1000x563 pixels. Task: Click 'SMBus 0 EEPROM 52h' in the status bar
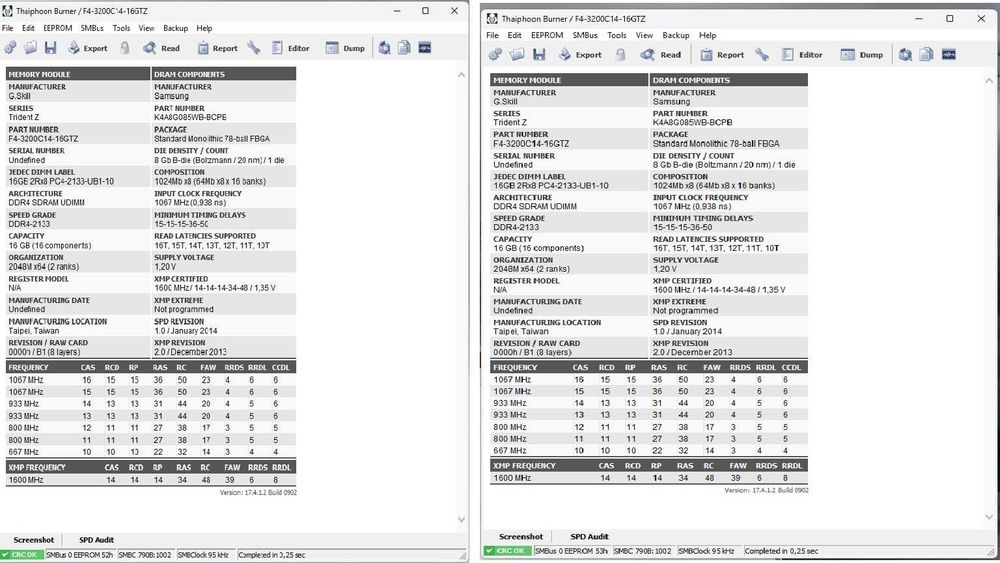79,555
